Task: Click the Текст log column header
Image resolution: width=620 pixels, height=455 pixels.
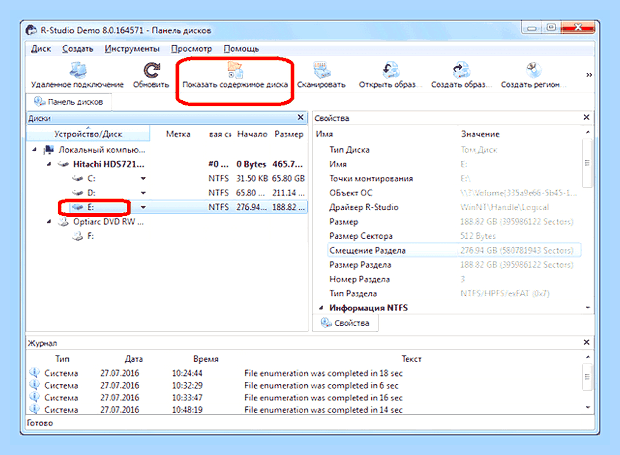Action: 411,359
